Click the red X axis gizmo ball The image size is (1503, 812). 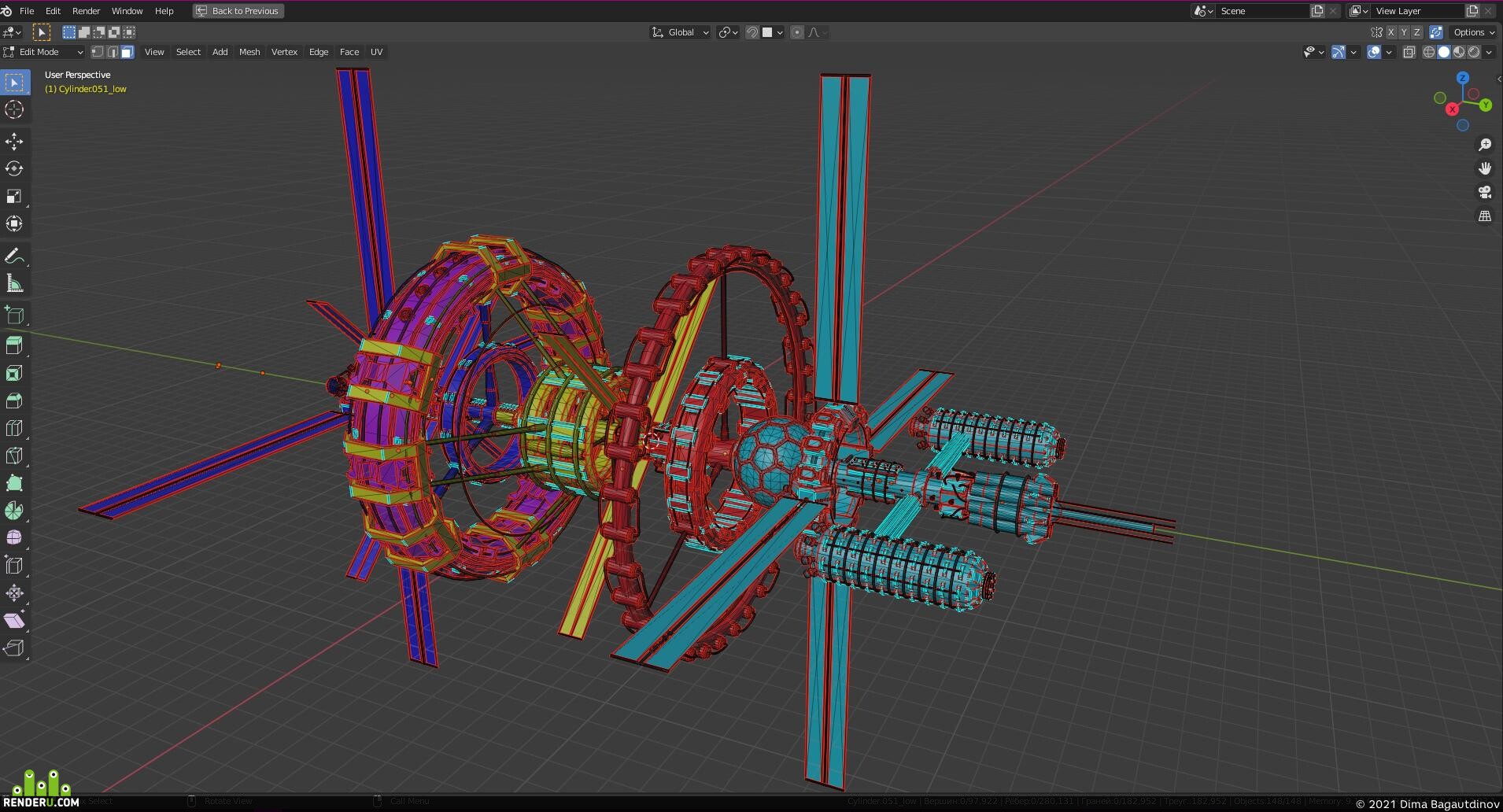(x=1452, y=109)
